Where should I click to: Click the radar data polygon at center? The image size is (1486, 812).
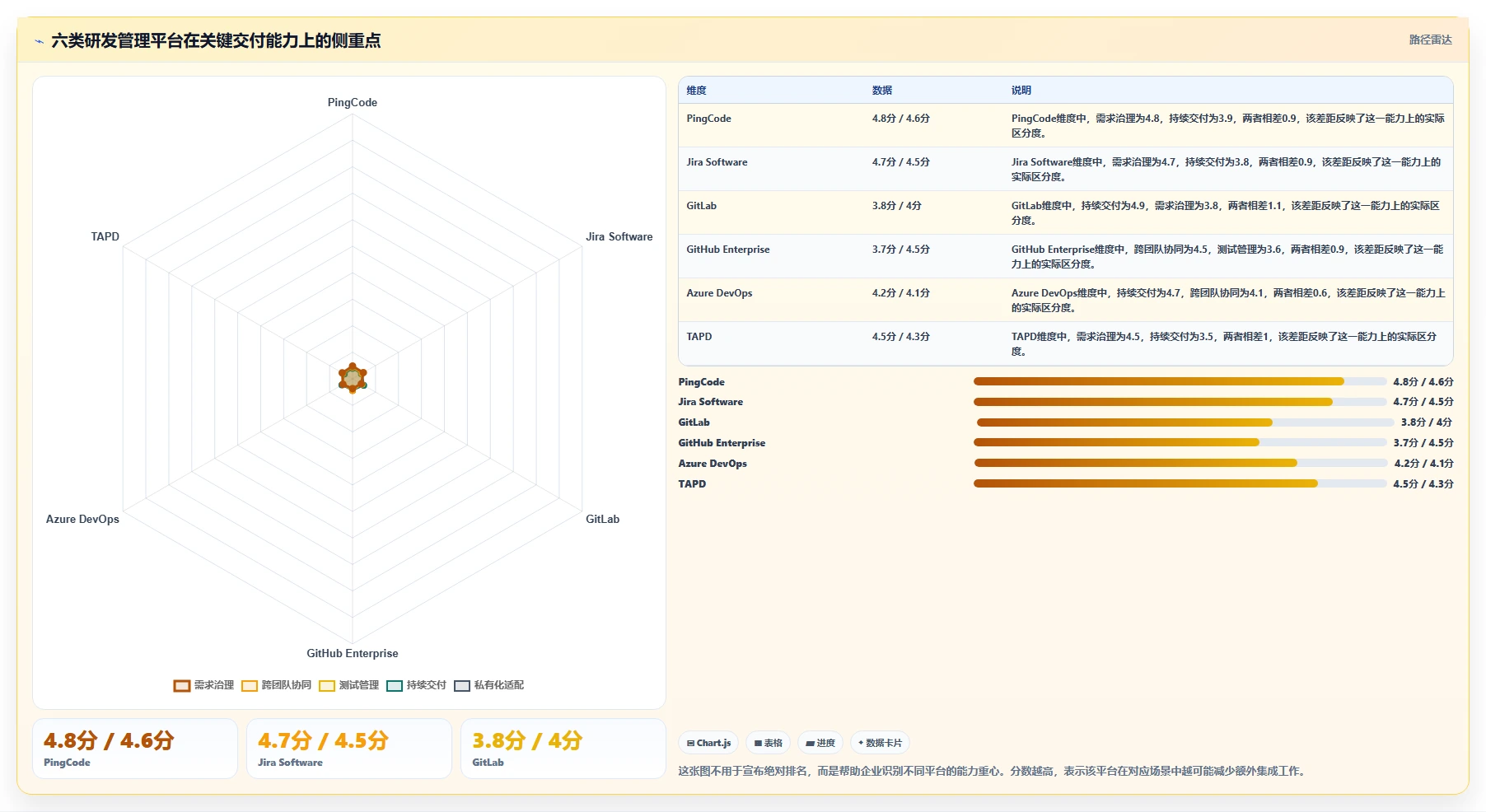point(353,378)
